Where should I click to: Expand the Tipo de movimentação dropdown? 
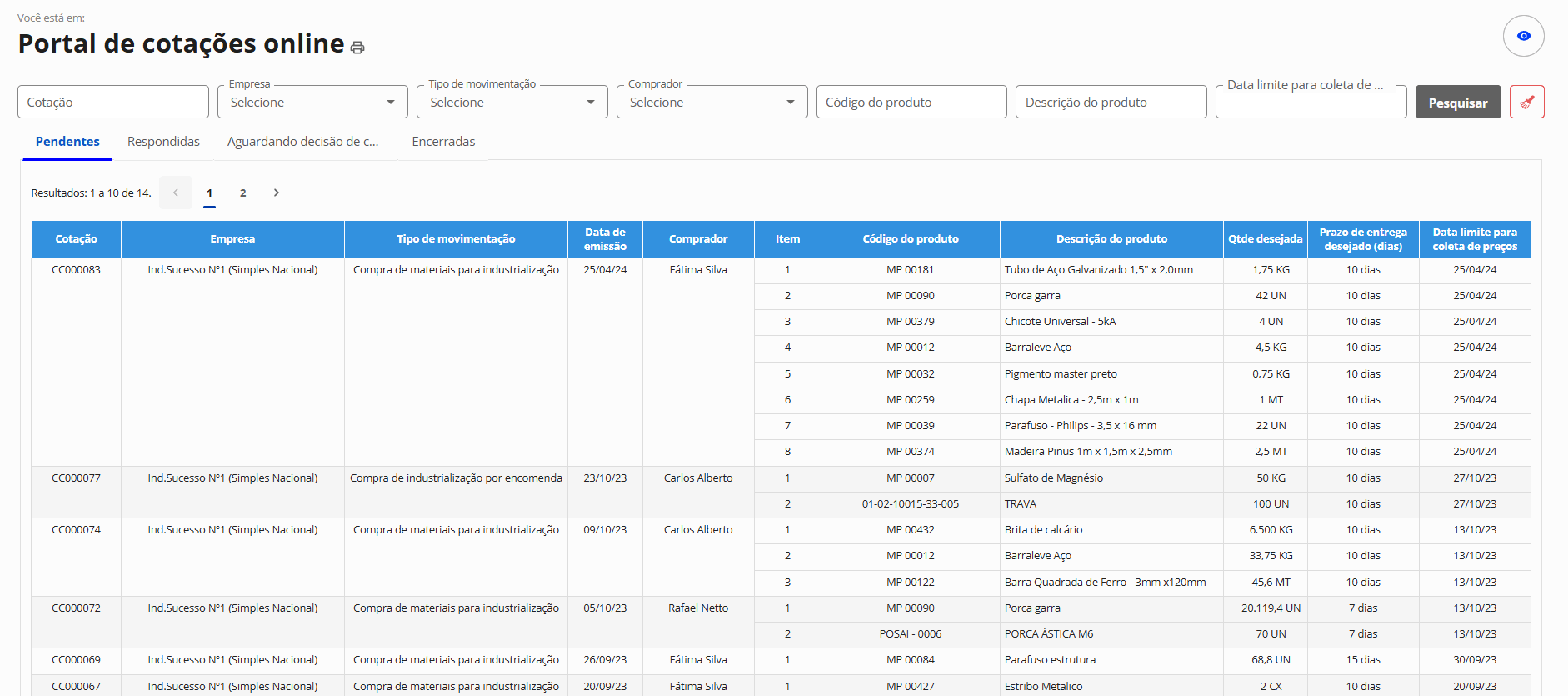pos(512,102)
